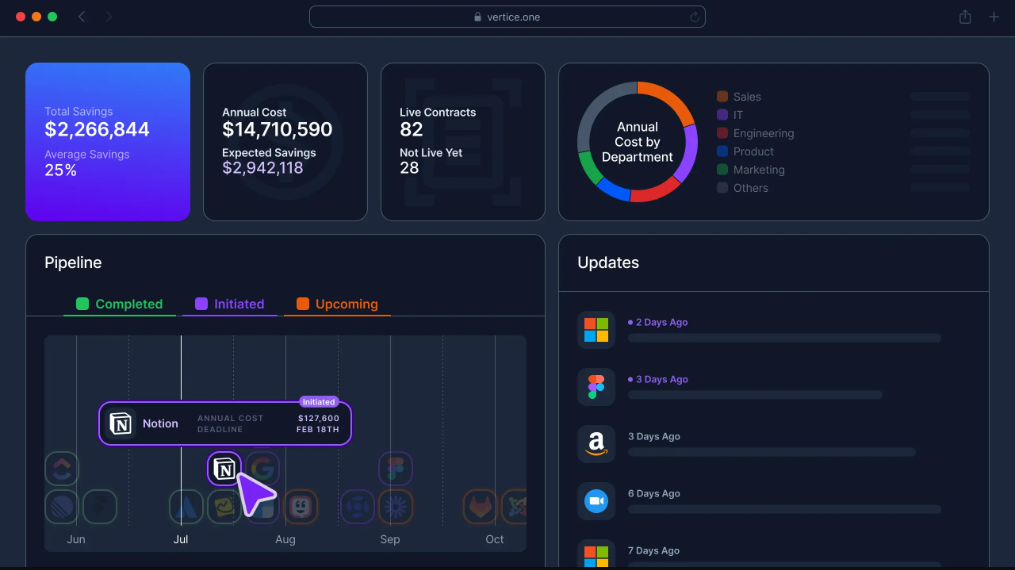Click the Amazon icon in Updates
Viewport: 1015px width, 570px height.
point(596,444)
